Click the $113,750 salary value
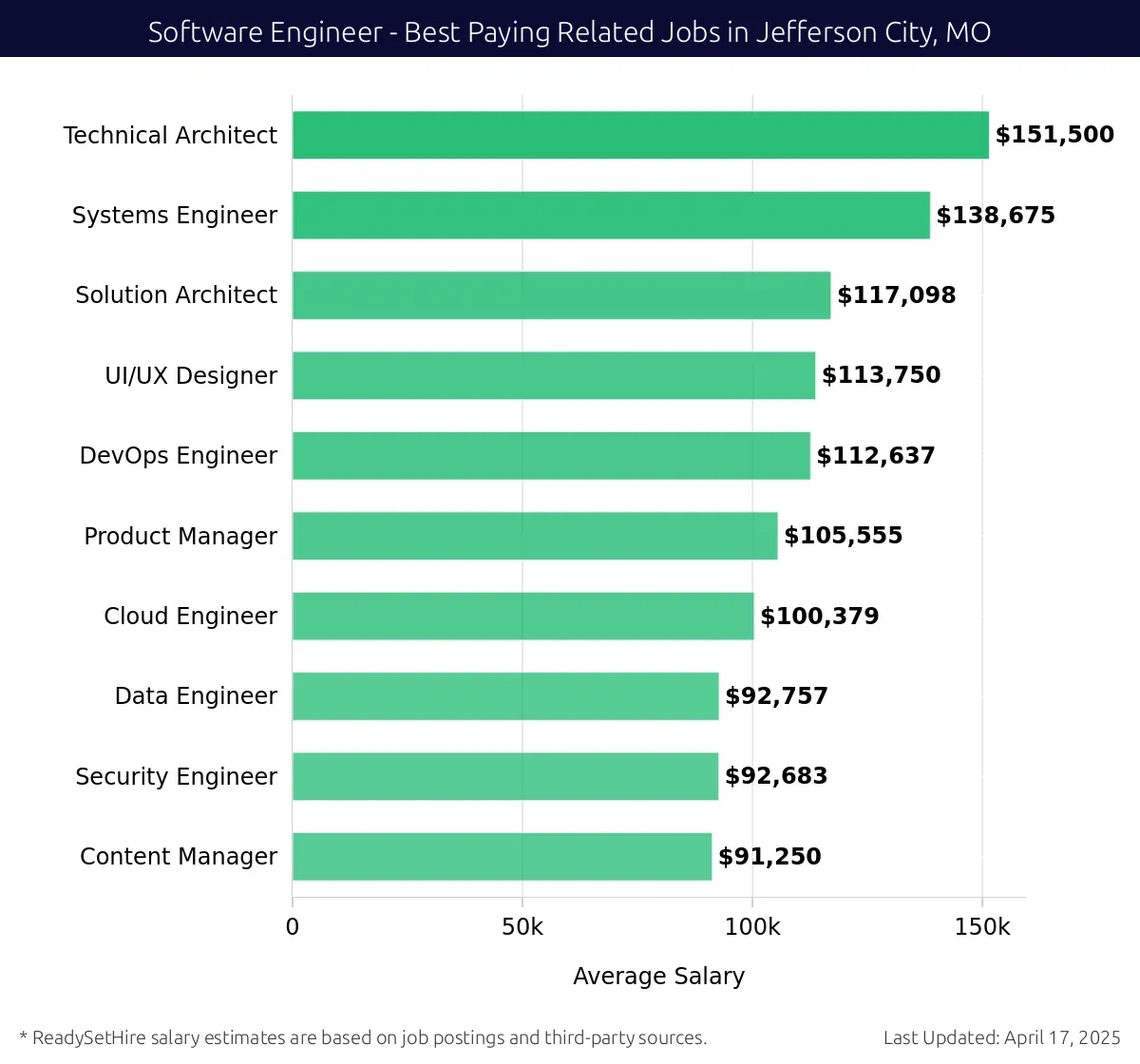 pyautogui.click(x=881, y=375)
